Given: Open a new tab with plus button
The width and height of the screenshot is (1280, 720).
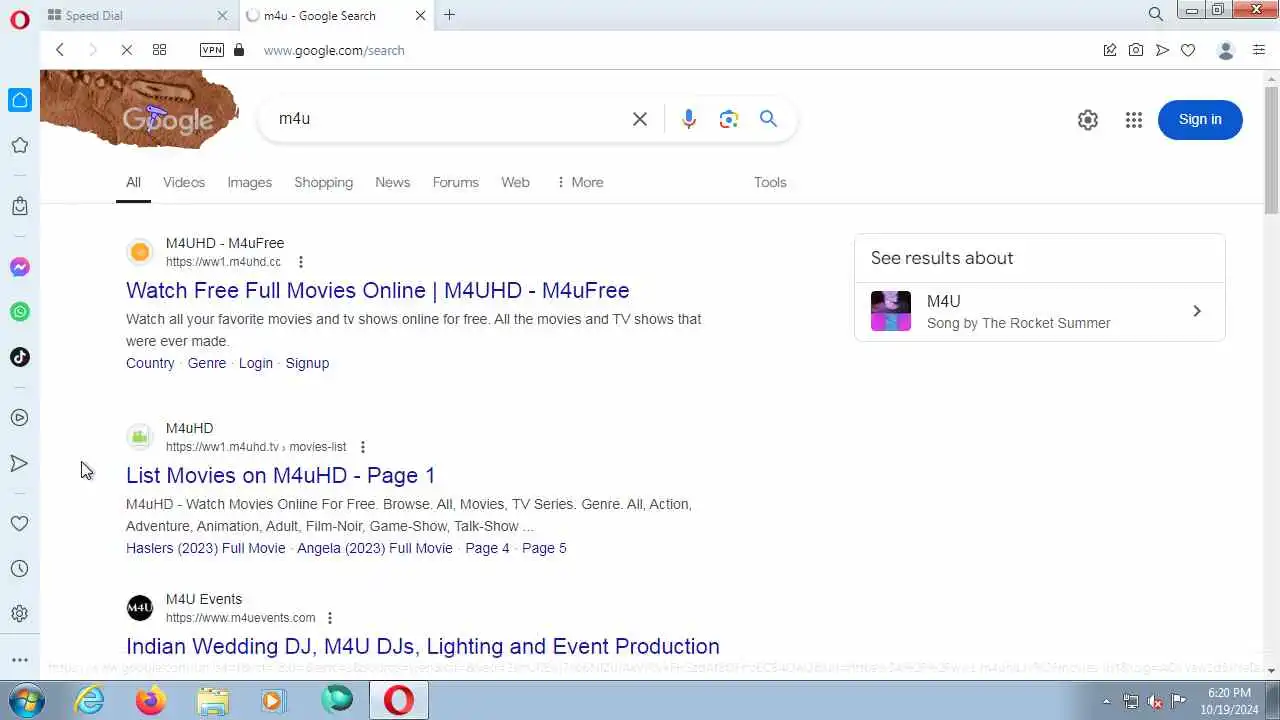Looking at the screenshot, I should [449, 15].
